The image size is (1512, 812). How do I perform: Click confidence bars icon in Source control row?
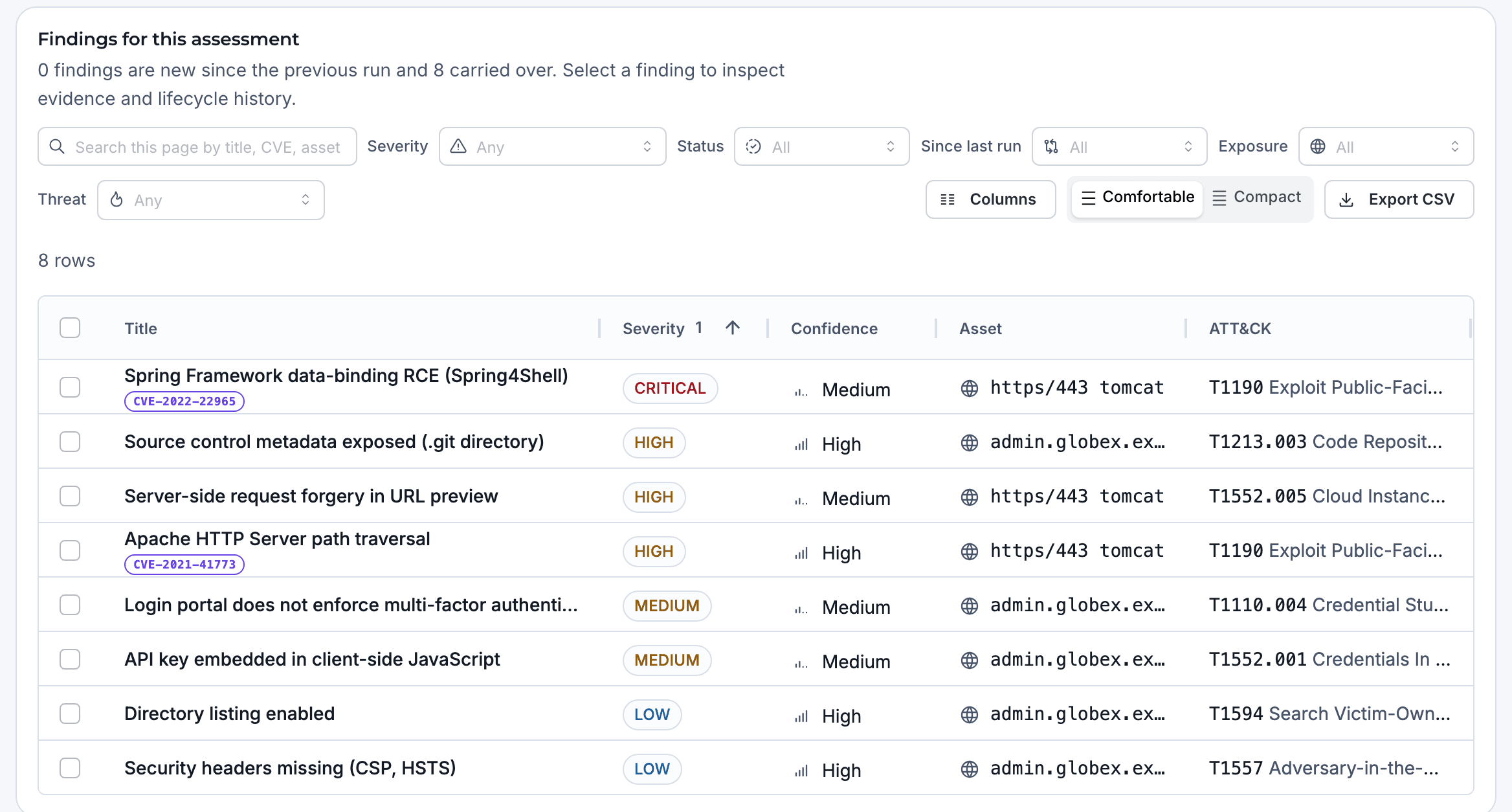coord(801,444)
